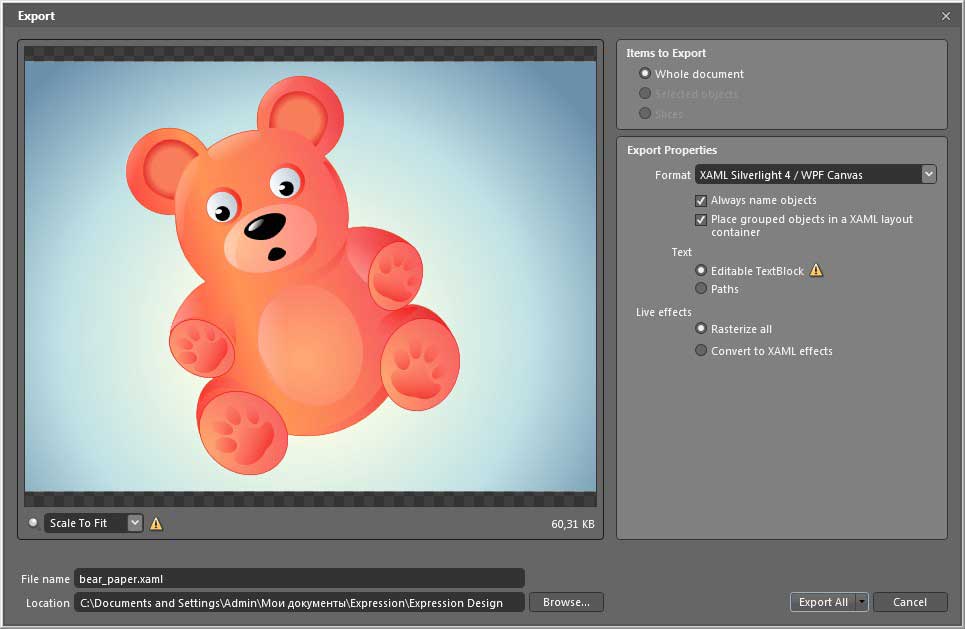This screenshot has height=629, width=965.
Task: Open the Scale To Fit zoom dropdown
Action: (135, 523)
